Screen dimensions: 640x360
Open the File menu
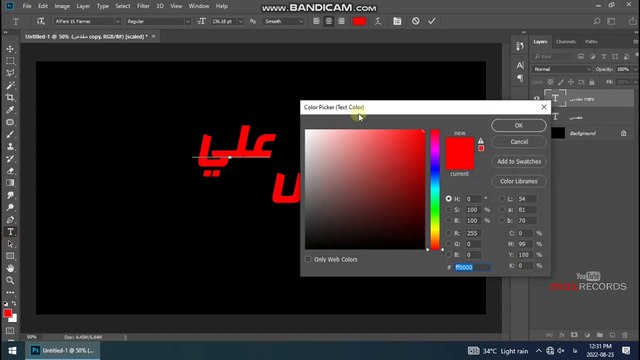(27, 6)
